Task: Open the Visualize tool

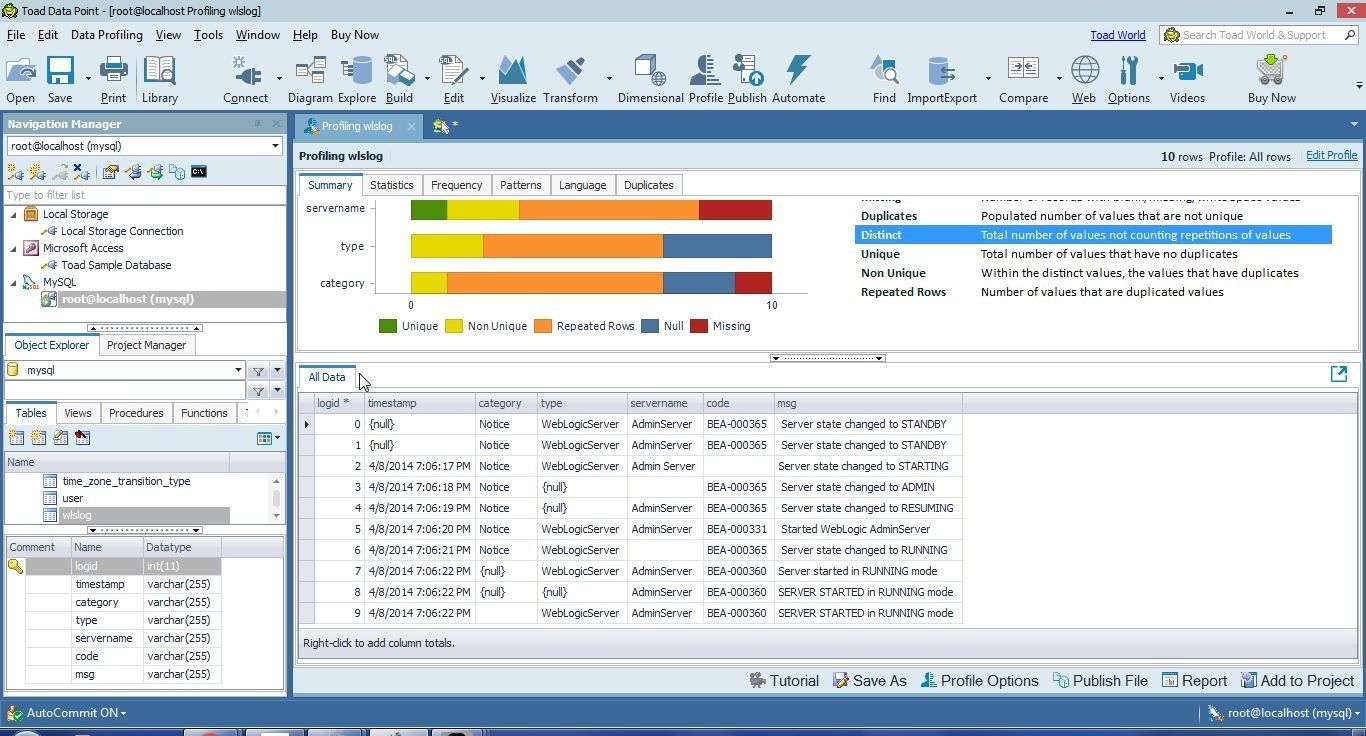Action: (x=513, y=80)
